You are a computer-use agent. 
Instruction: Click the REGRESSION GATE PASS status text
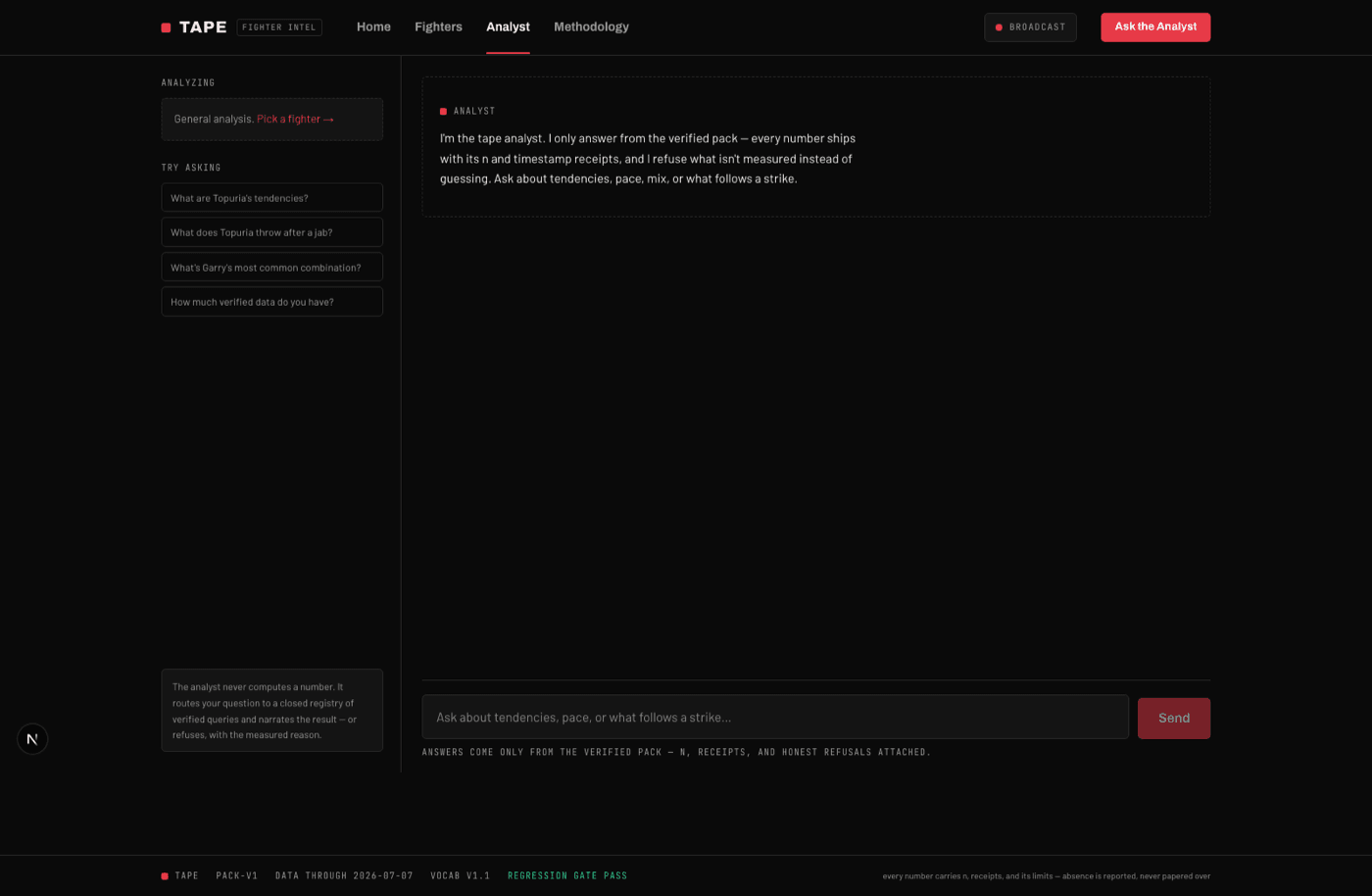pos(567,876)
